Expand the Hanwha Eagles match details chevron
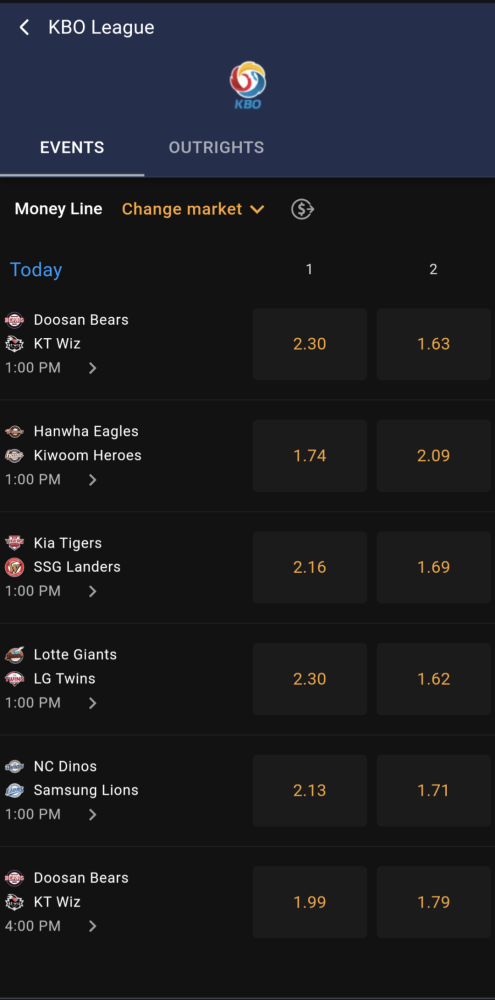The height and width of the screenshot is (1000, 495). [x=92, y=480]
